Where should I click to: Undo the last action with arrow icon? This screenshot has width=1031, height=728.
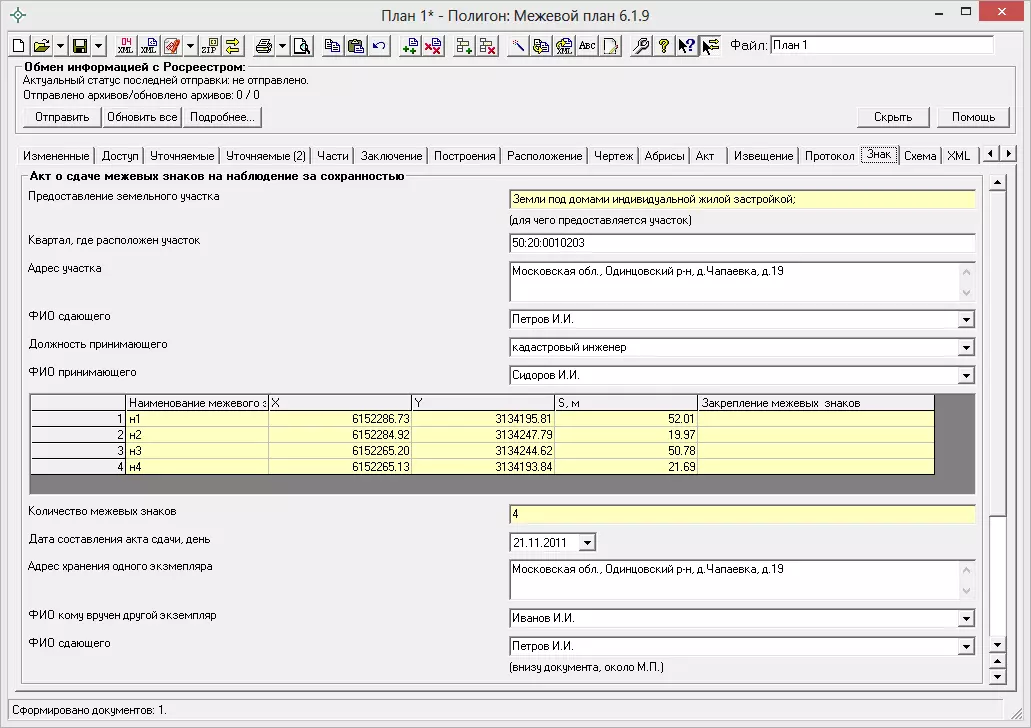click(379, 45)
